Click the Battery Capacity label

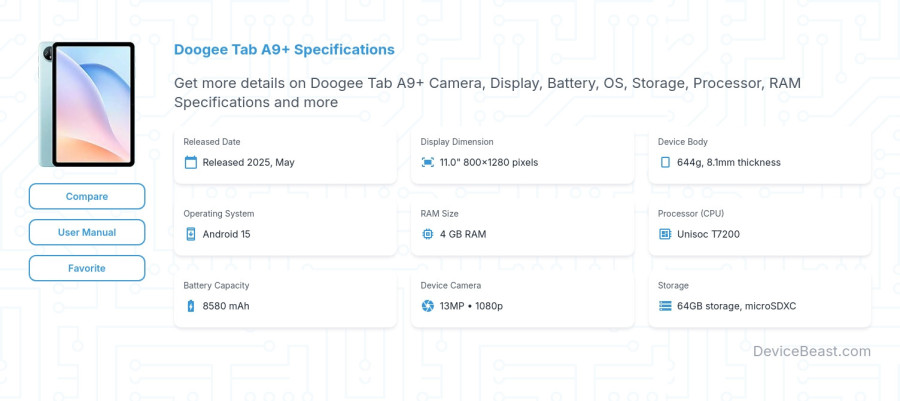(x=216, y=285)
